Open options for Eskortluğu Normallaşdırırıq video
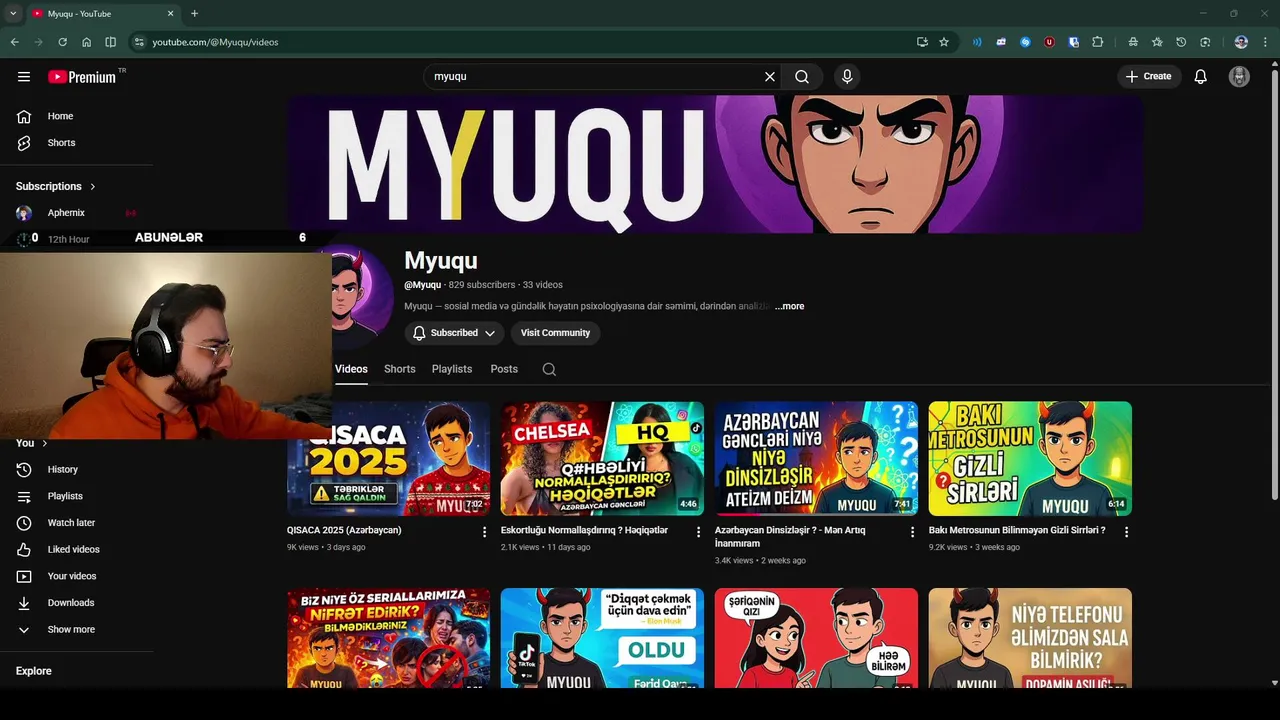The width and height of the screenshot is (1280, 720). point(699,532)
